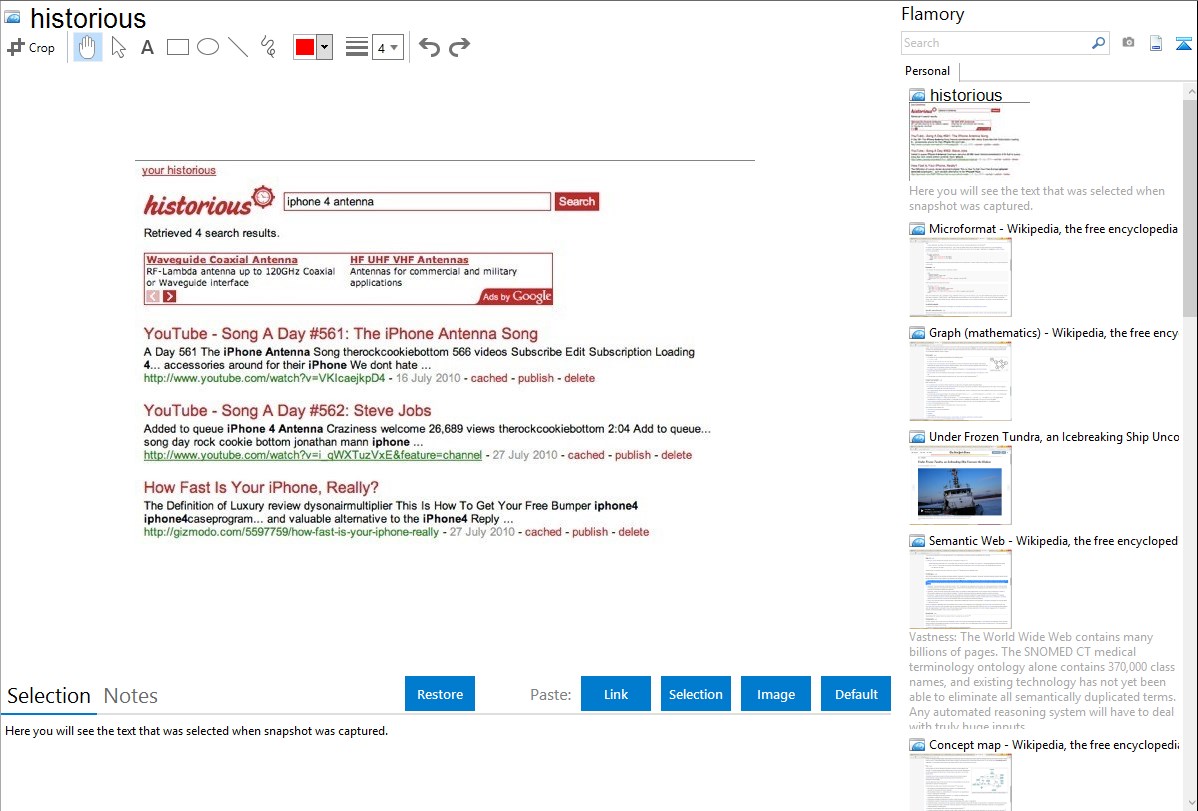Select the 'Concept map - Wikipedia' title
This screenshot has width=1198, height=811.
tap(1054, 745)
